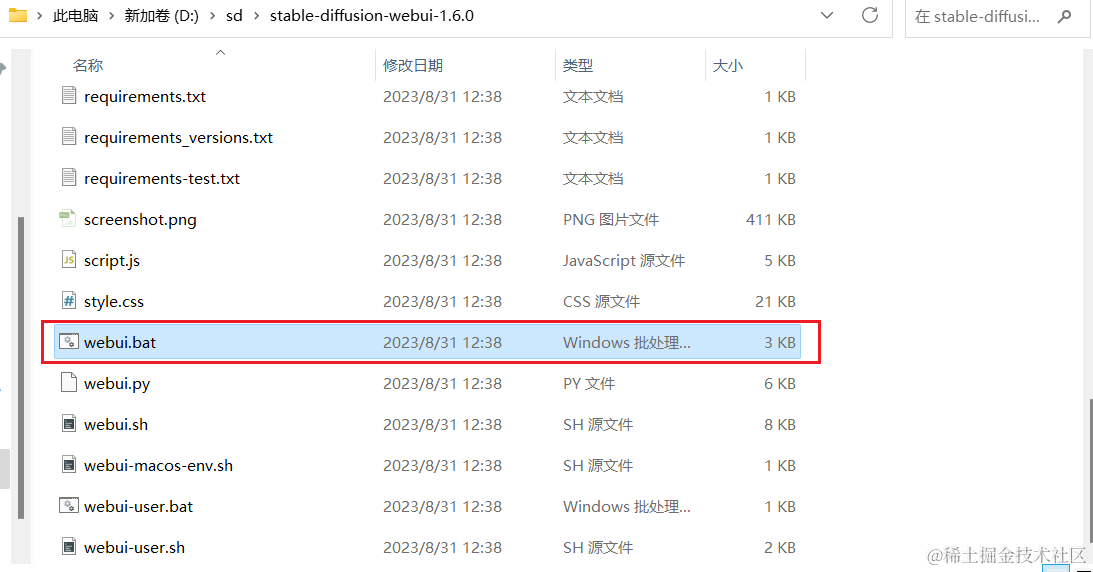Click the webui.sh file icon
The image size is (1093, 572).
click(x=68, y=424)
